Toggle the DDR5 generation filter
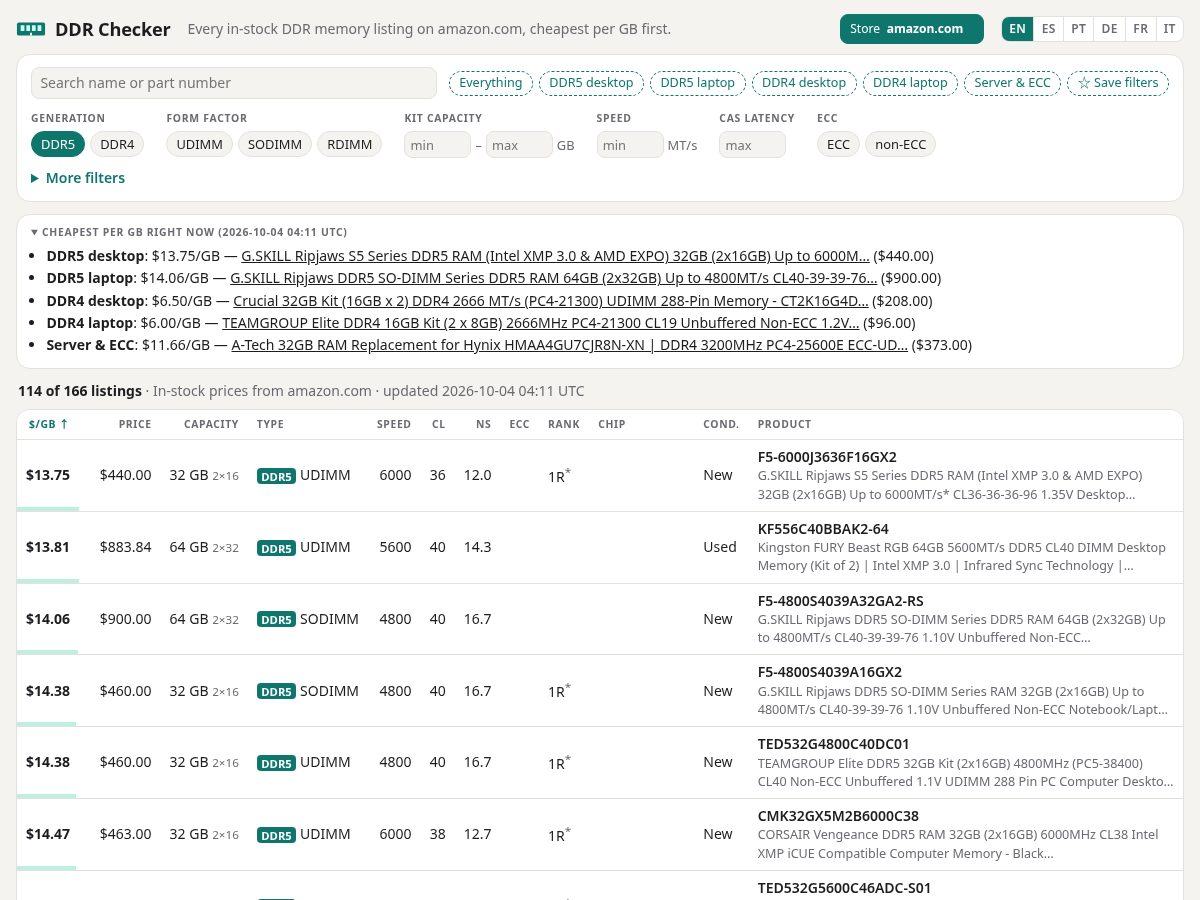The image size is (1200, 900). (x=58, y=145)
